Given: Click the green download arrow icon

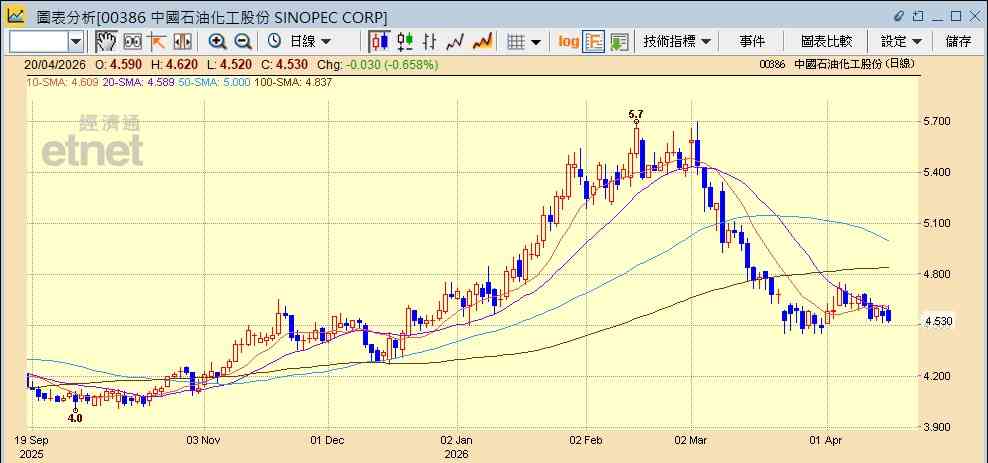Looking at the screenshot, I should tap(619, 42).
